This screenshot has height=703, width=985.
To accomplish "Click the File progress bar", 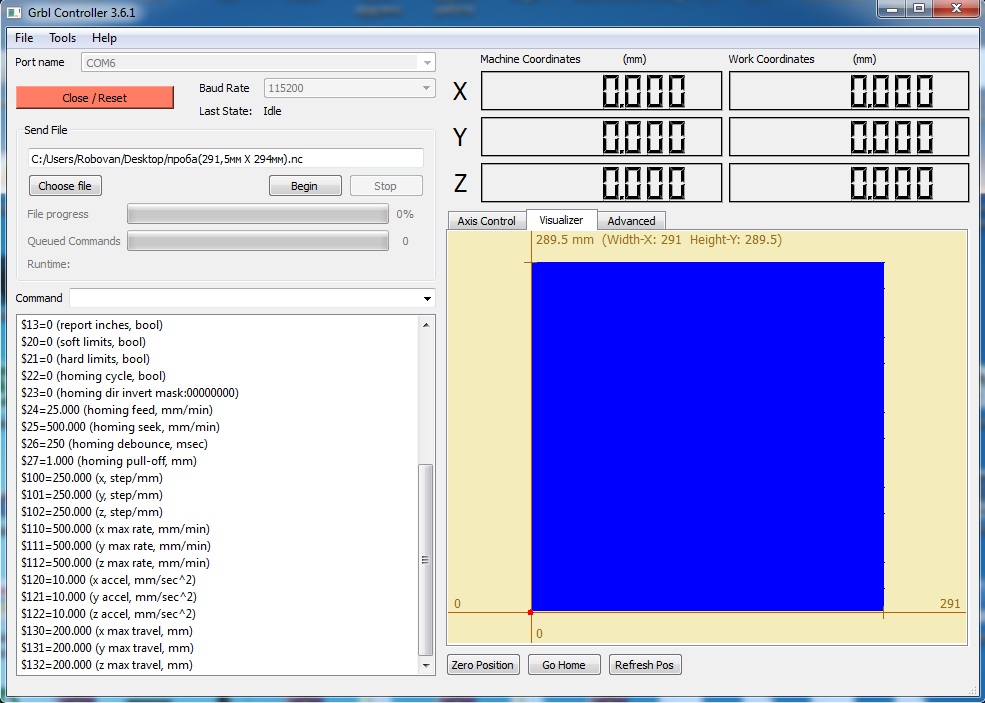I will coord(257,214).
